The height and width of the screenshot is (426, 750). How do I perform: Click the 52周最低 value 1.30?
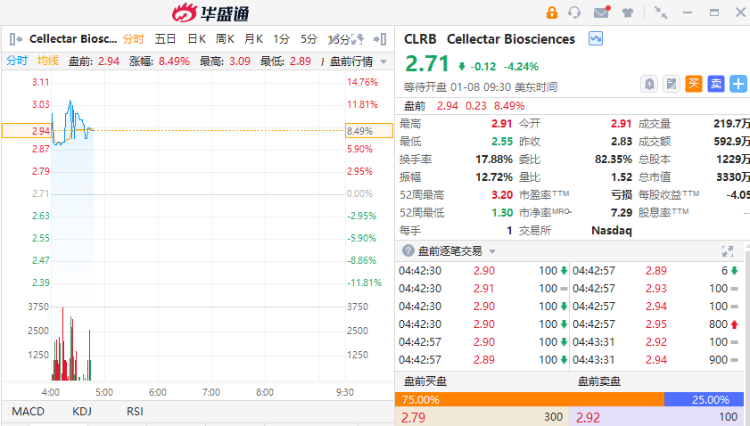502,213
